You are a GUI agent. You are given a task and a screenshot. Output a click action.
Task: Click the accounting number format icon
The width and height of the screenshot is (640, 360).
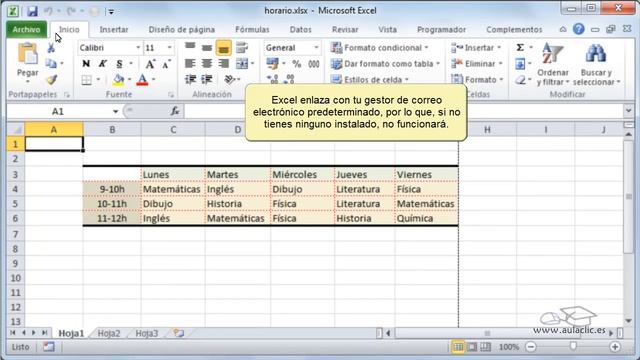click(x=272, y=64)
